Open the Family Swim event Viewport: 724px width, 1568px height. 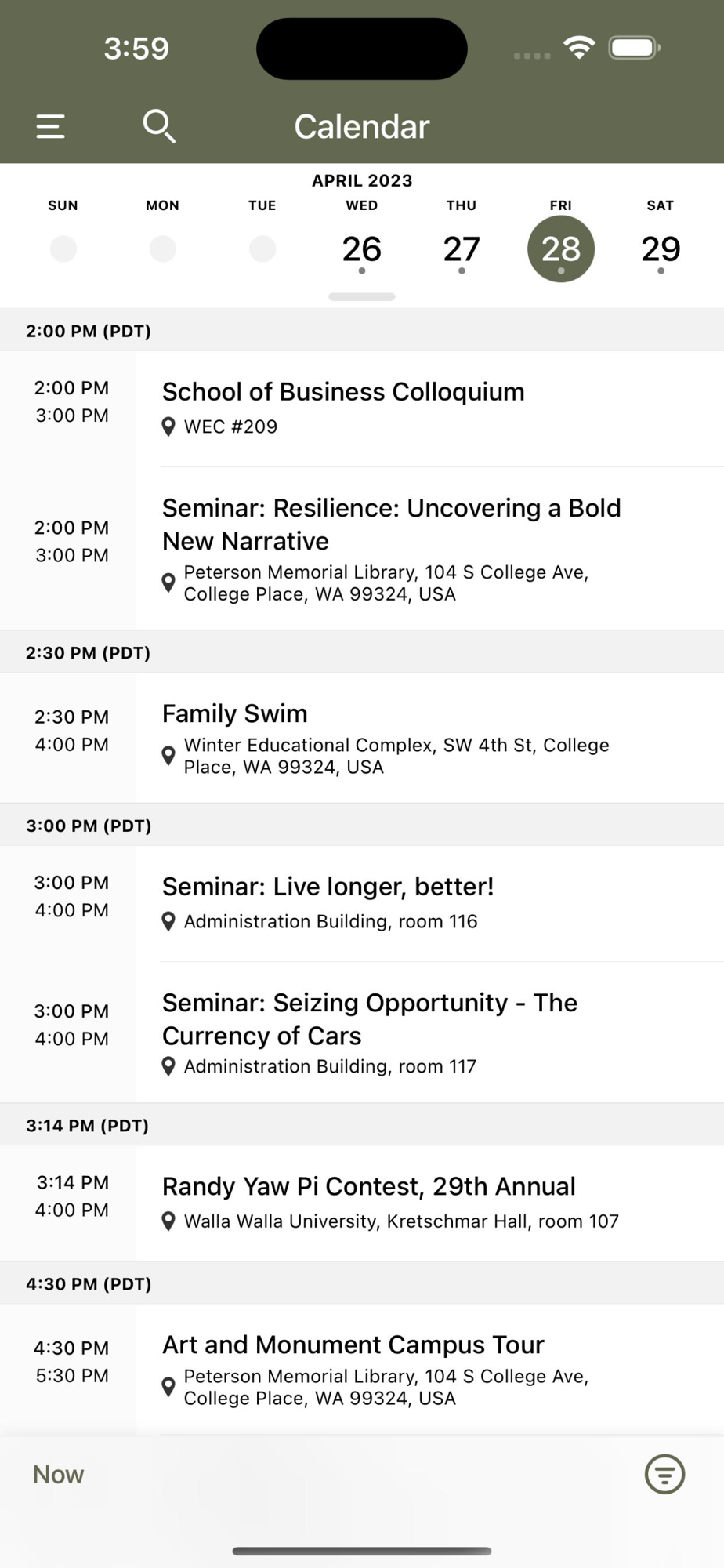235,713
